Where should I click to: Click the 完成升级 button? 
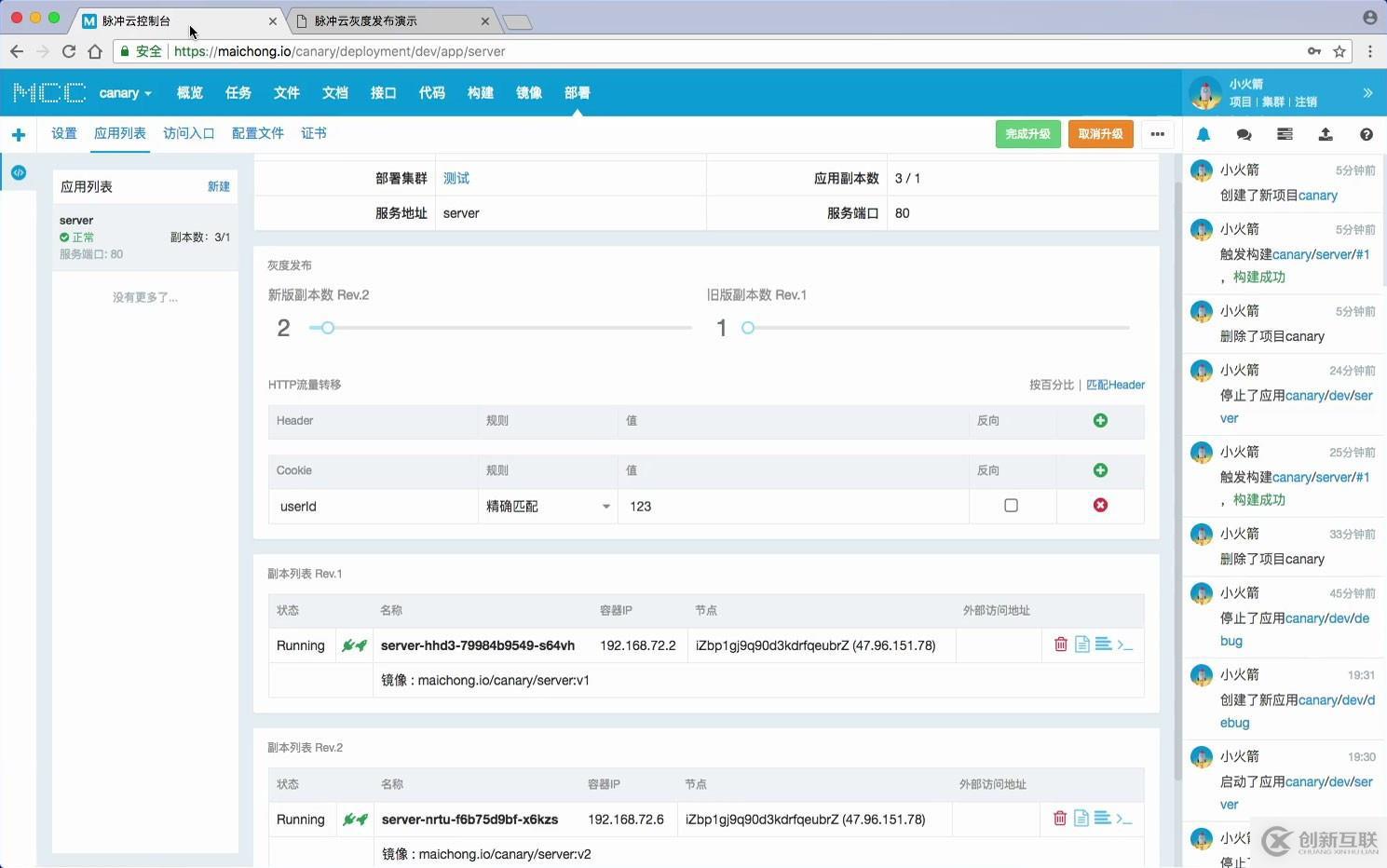[1027, 134]
